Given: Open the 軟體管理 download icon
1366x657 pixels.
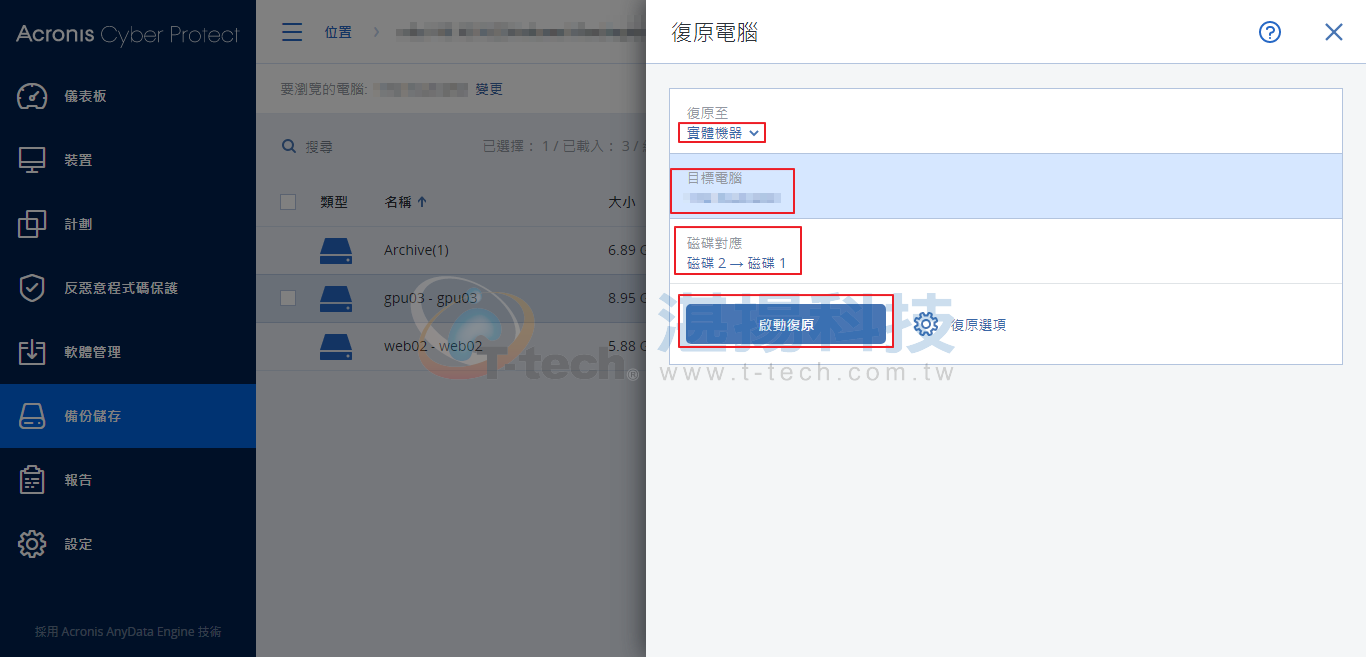Looking at the screenshot, I should click(x=32, y=352).
